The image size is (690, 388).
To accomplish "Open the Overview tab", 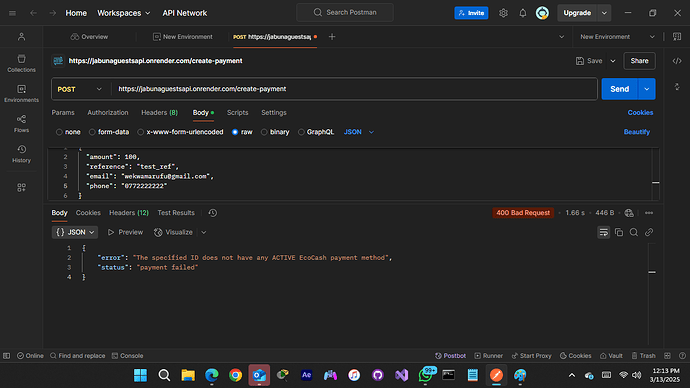I will (x=89, y=37).
